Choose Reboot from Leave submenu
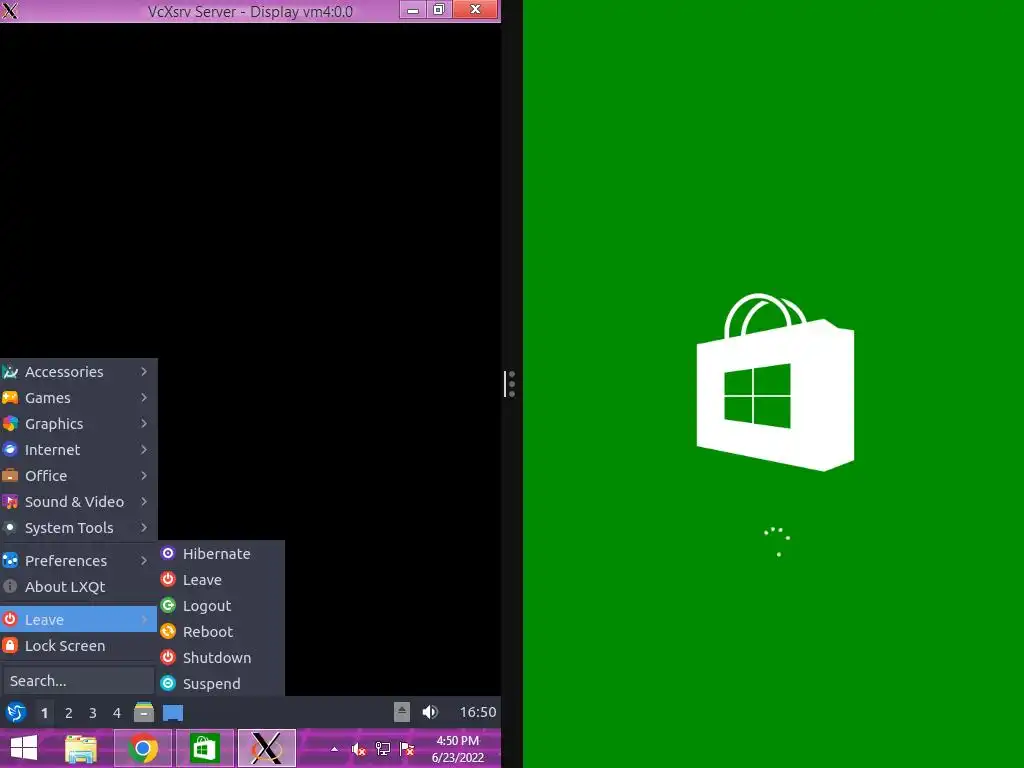The height and width of the screenshot is (768, 1024). pos(221,632)
